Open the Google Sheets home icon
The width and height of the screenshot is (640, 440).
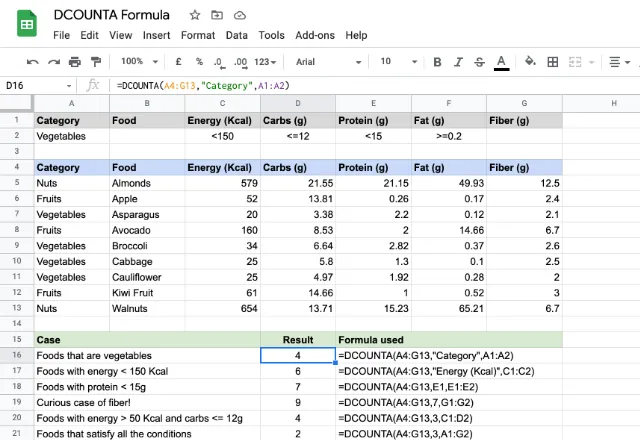pos(27,24)
